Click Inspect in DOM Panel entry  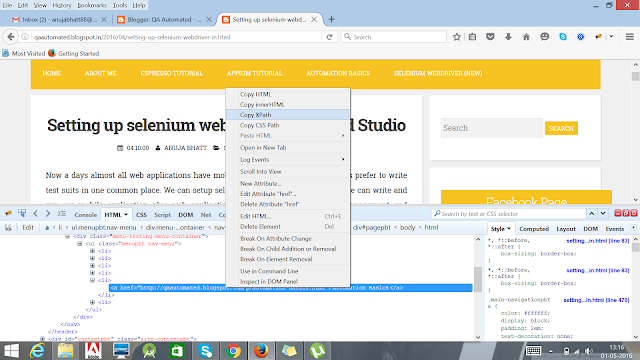click(x=288, y=282)
